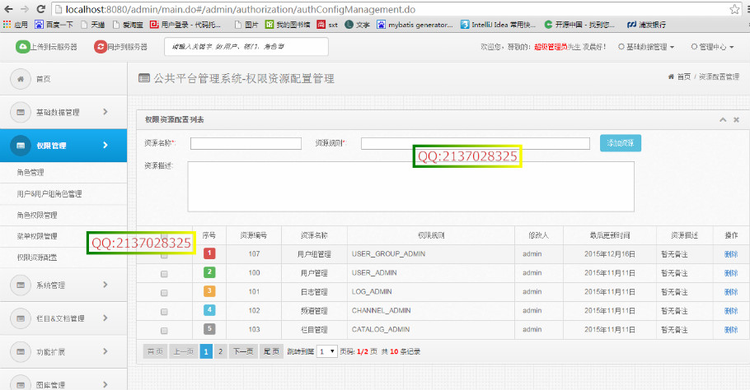Expand the 系统管理 sidebar chevron

pyautogui.click(x=105, y=285)
